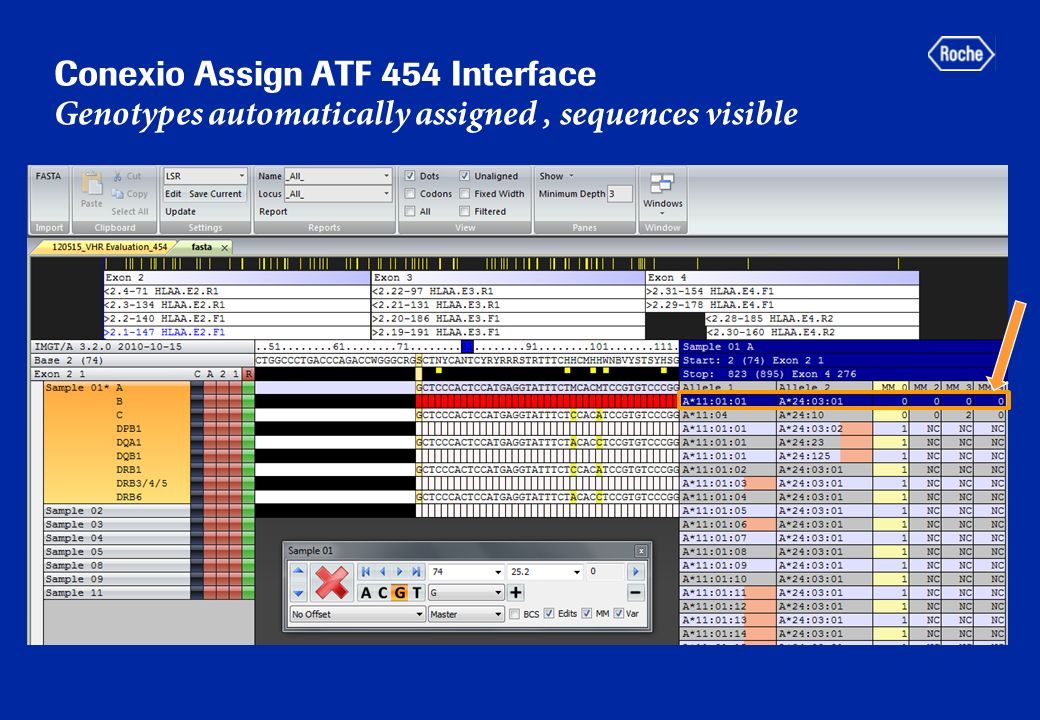Click Edit in Settings group
1040x720 pixels.
pos(173,194)
